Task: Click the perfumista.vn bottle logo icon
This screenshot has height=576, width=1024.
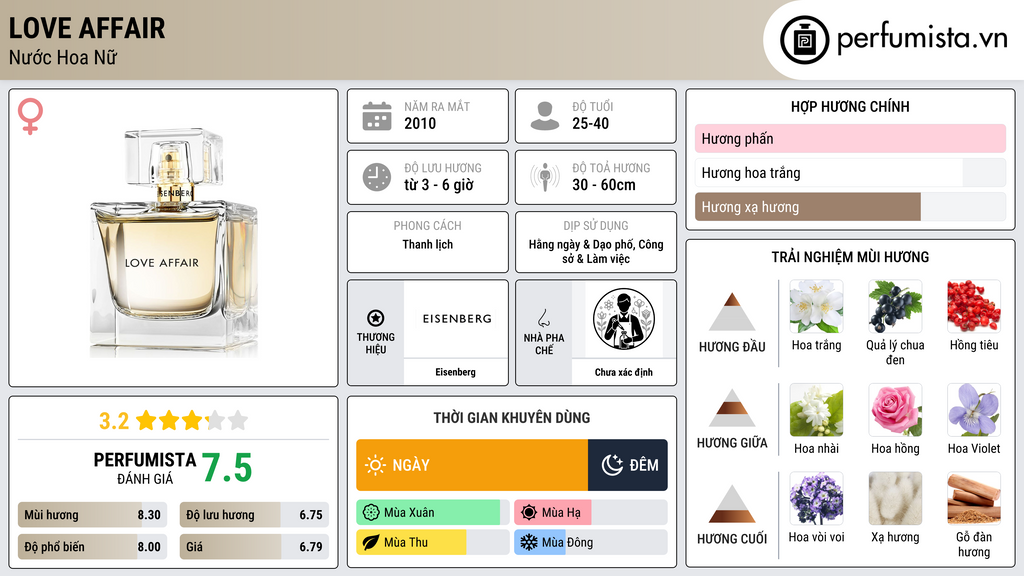Action: pos(804,40)
